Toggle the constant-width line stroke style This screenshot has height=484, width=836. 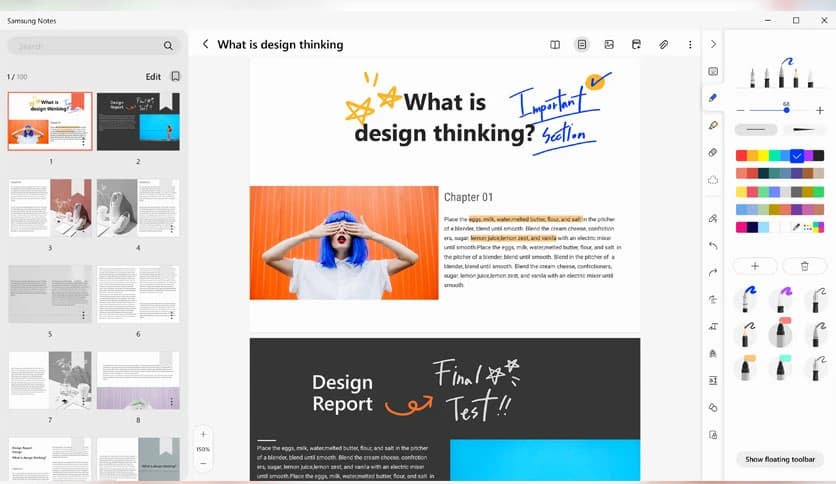coord(755,130)
